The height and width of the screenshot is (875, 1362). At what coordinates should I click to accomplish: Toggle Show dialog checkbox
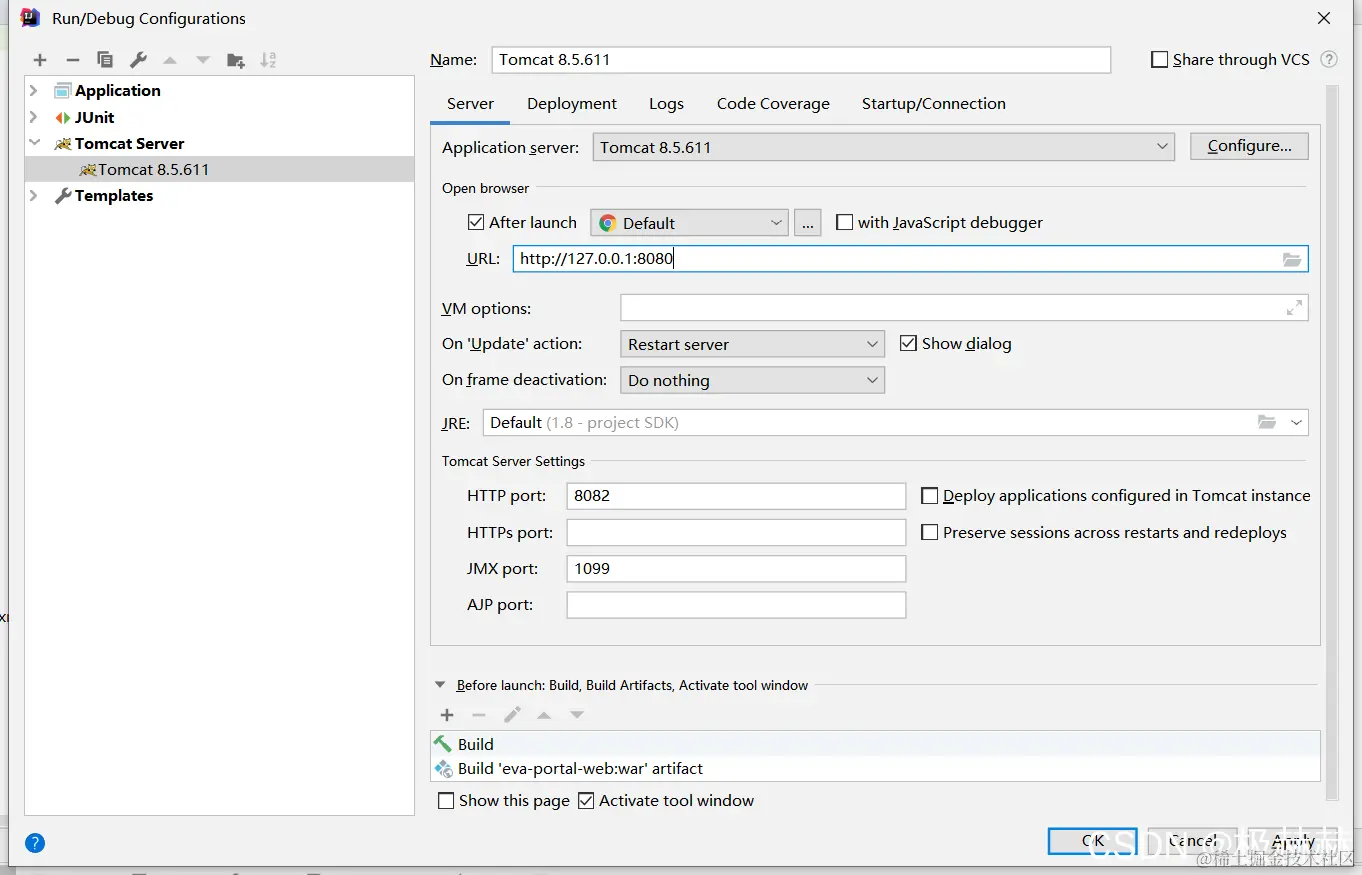coord(908,343)
